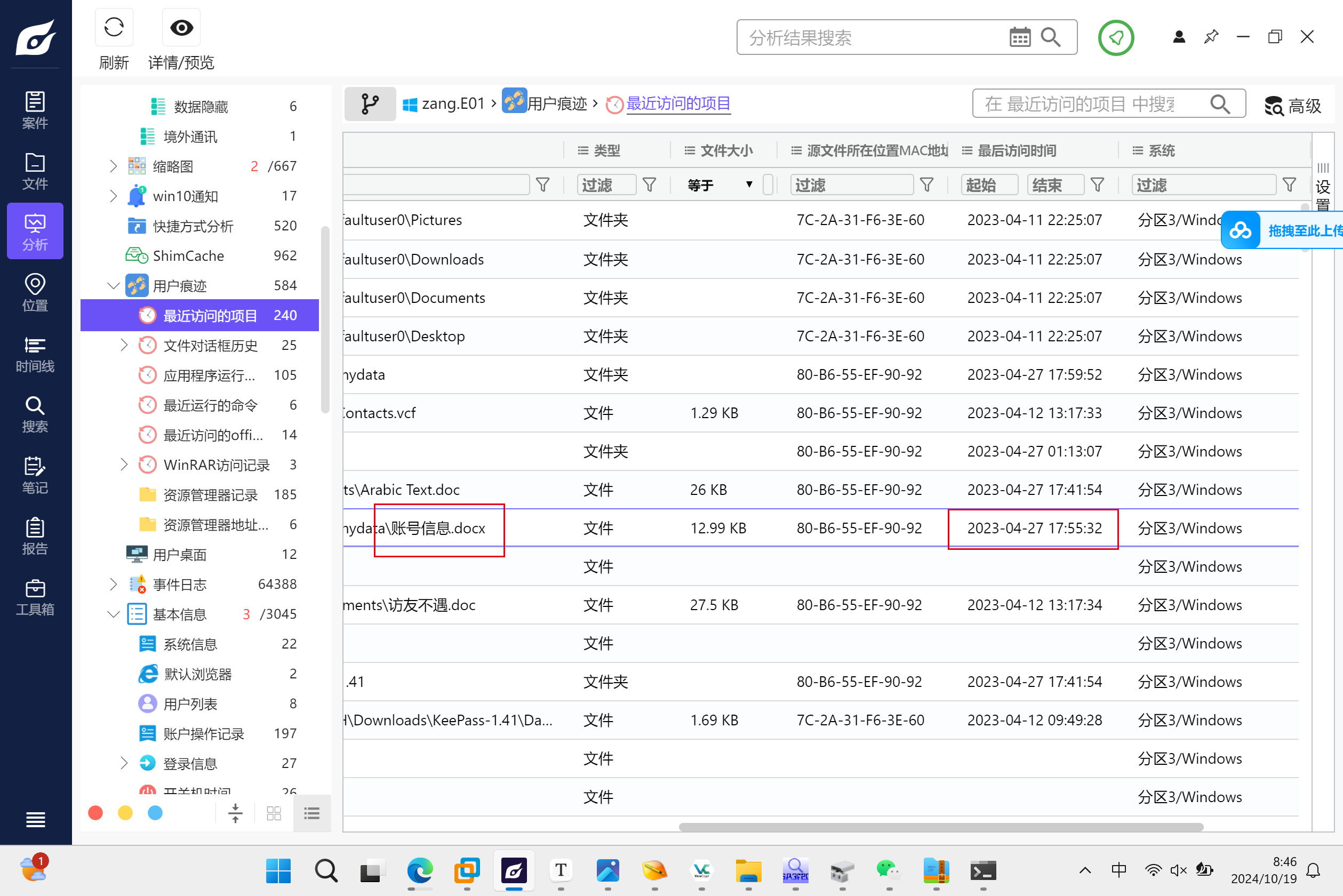Click the 用户痕迹 breadcrumb
Screen dimensions: 1343x896
click(x=545, y=102)
